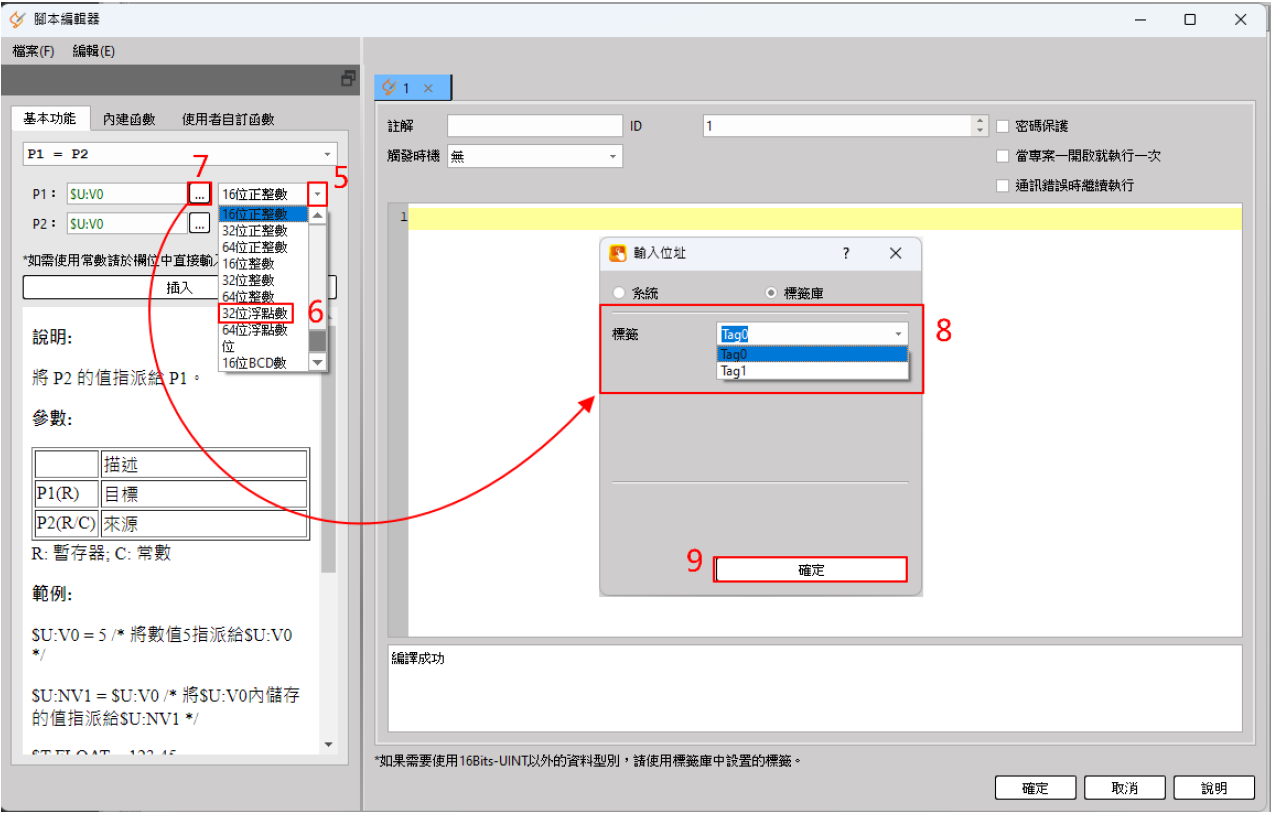Open the P1 data type dropdown arrow
Screen dimensions: 1273x813
pyautogui.click(x=317, y=194)
